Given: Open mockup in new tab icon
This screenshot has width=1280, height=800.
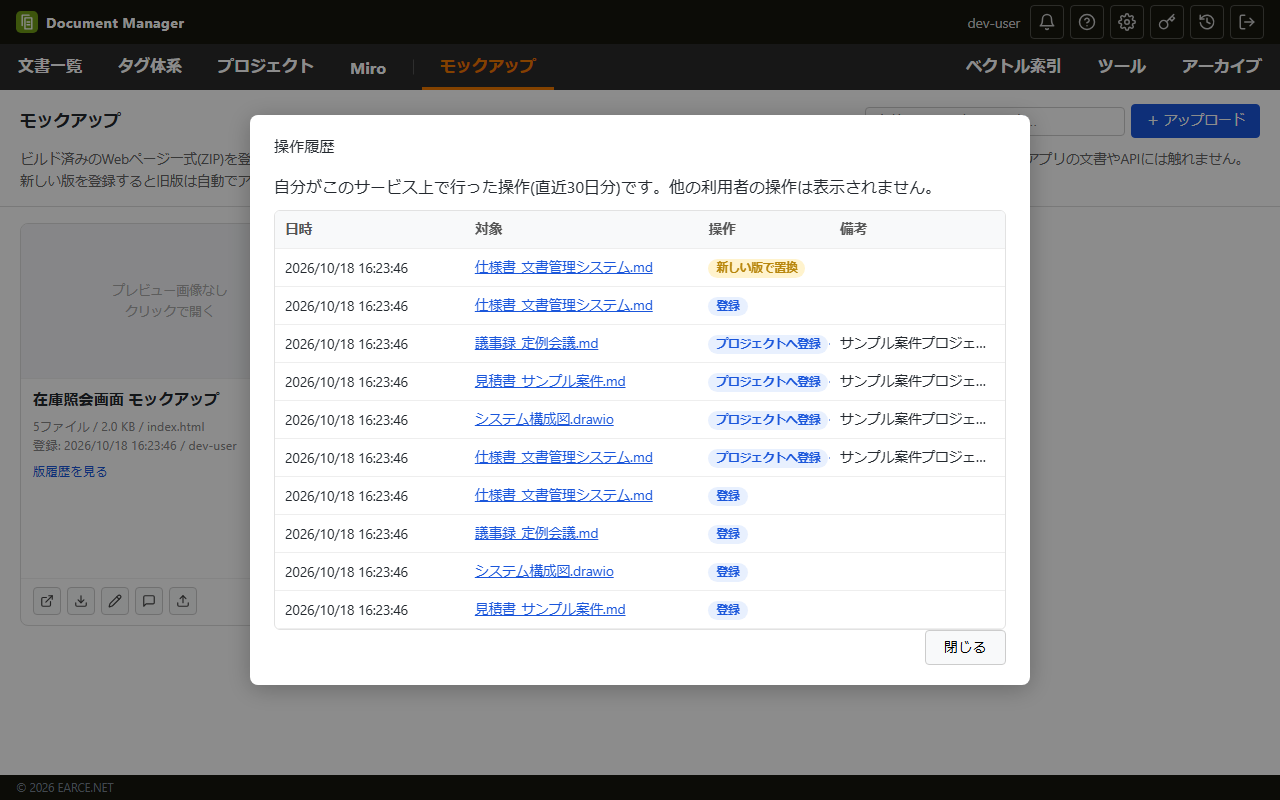Looking at the screenshot, I should [47, 601].
